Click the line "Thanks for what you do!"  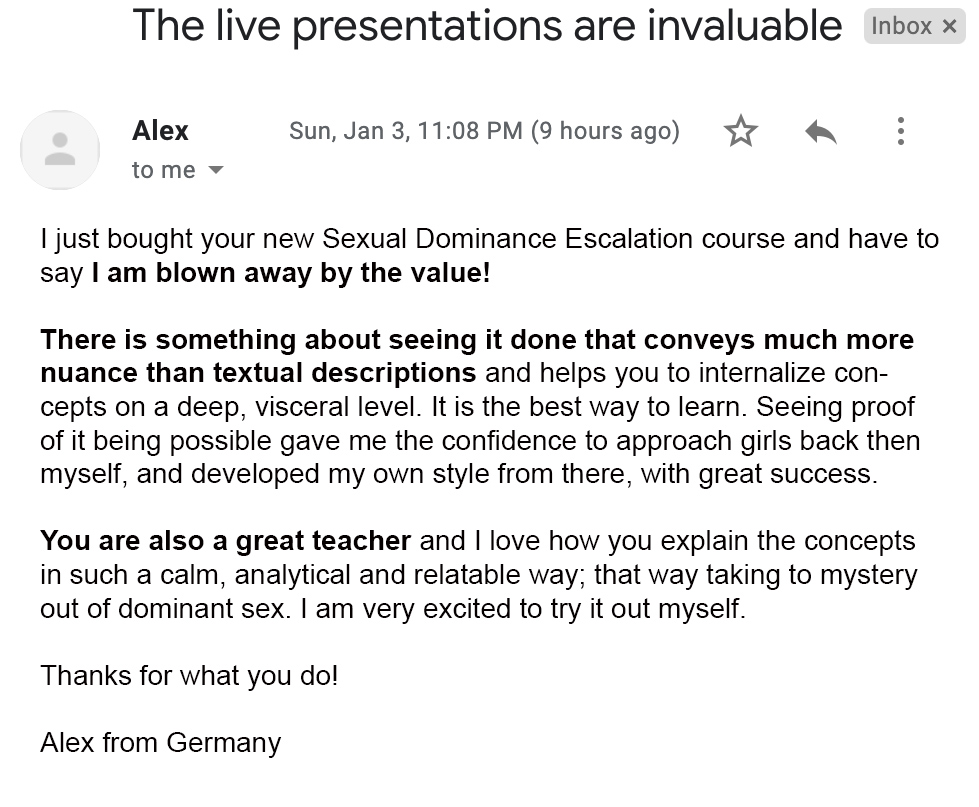click(189, 676)
